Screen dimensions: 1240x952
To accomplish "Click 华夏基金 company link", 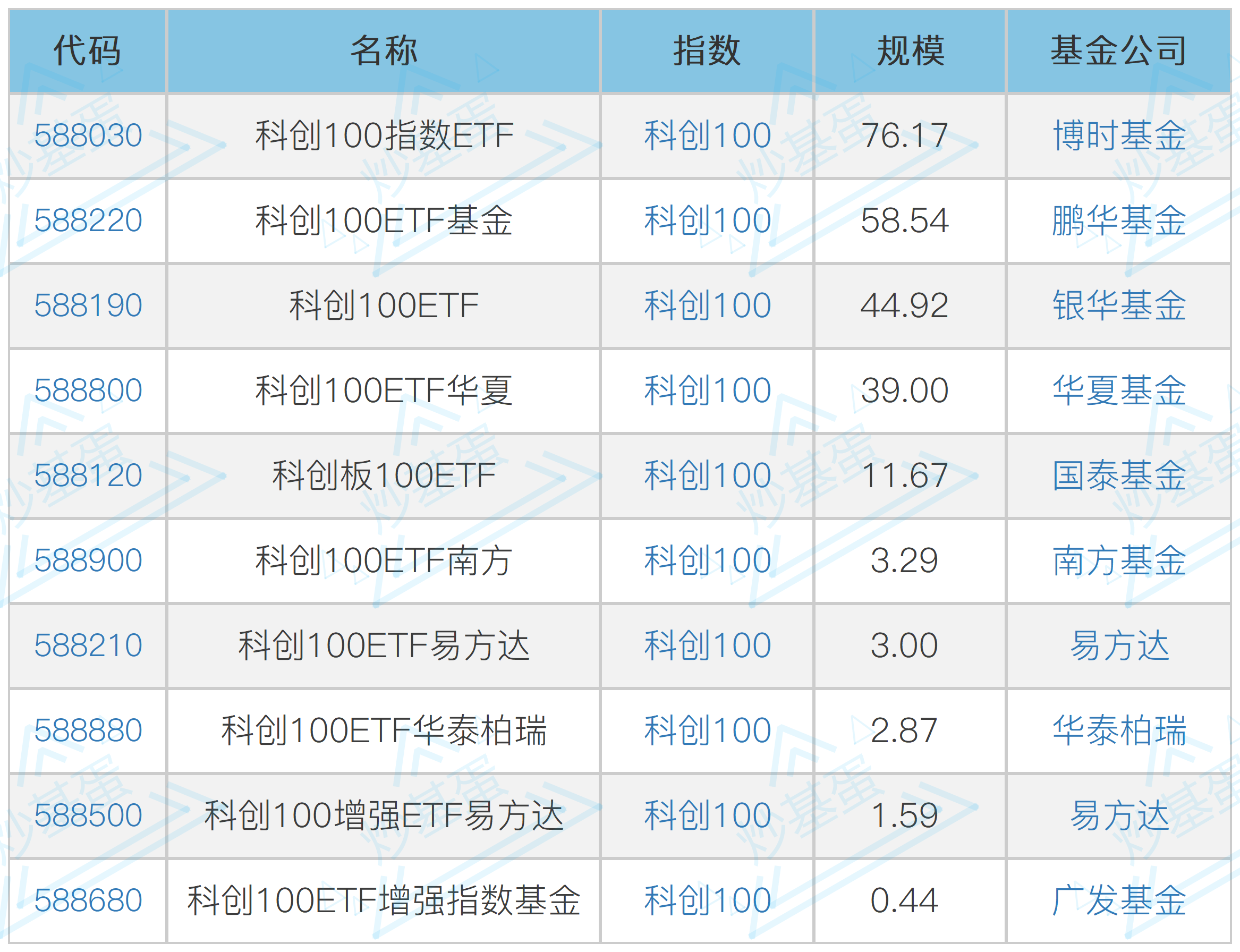I will coord(1119,390).
